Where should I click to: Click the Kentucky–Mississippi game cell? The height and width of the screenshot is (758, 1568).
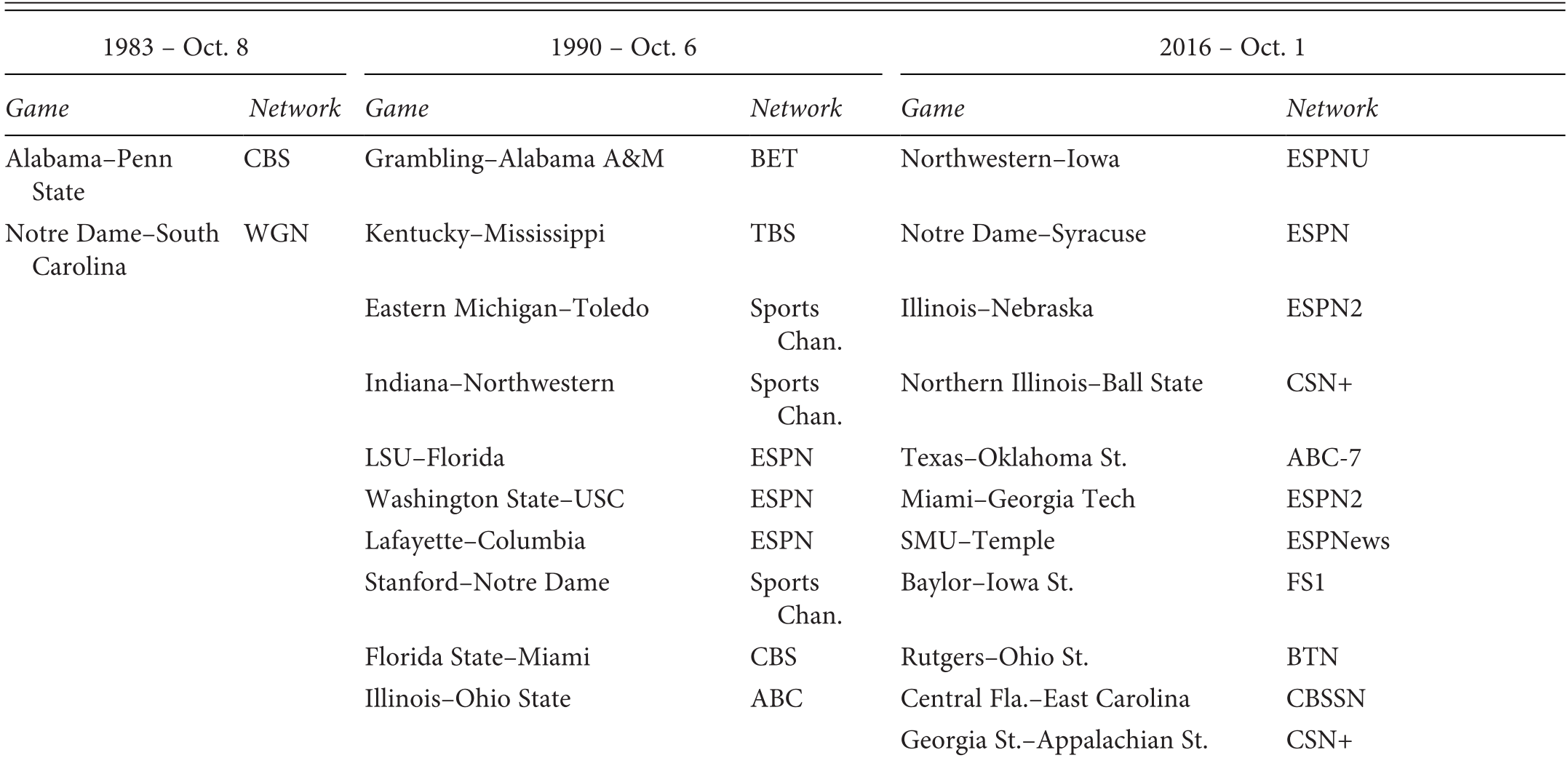pos(485,234)
